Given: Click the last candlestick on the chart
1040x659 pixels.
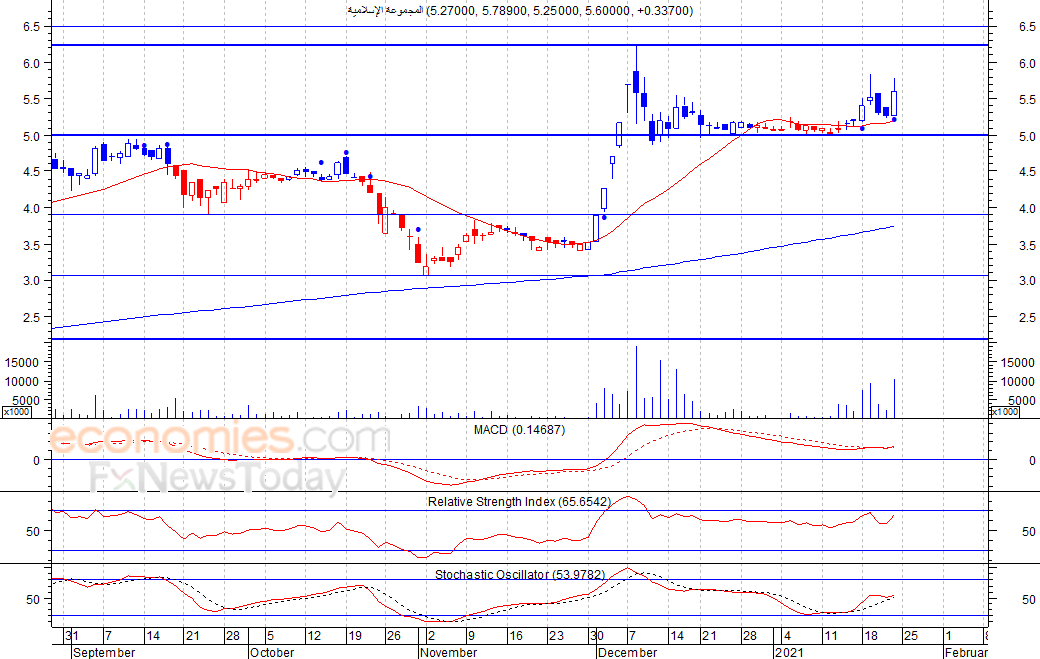Looking at the screenshot, I should click(x=894, y=102).
